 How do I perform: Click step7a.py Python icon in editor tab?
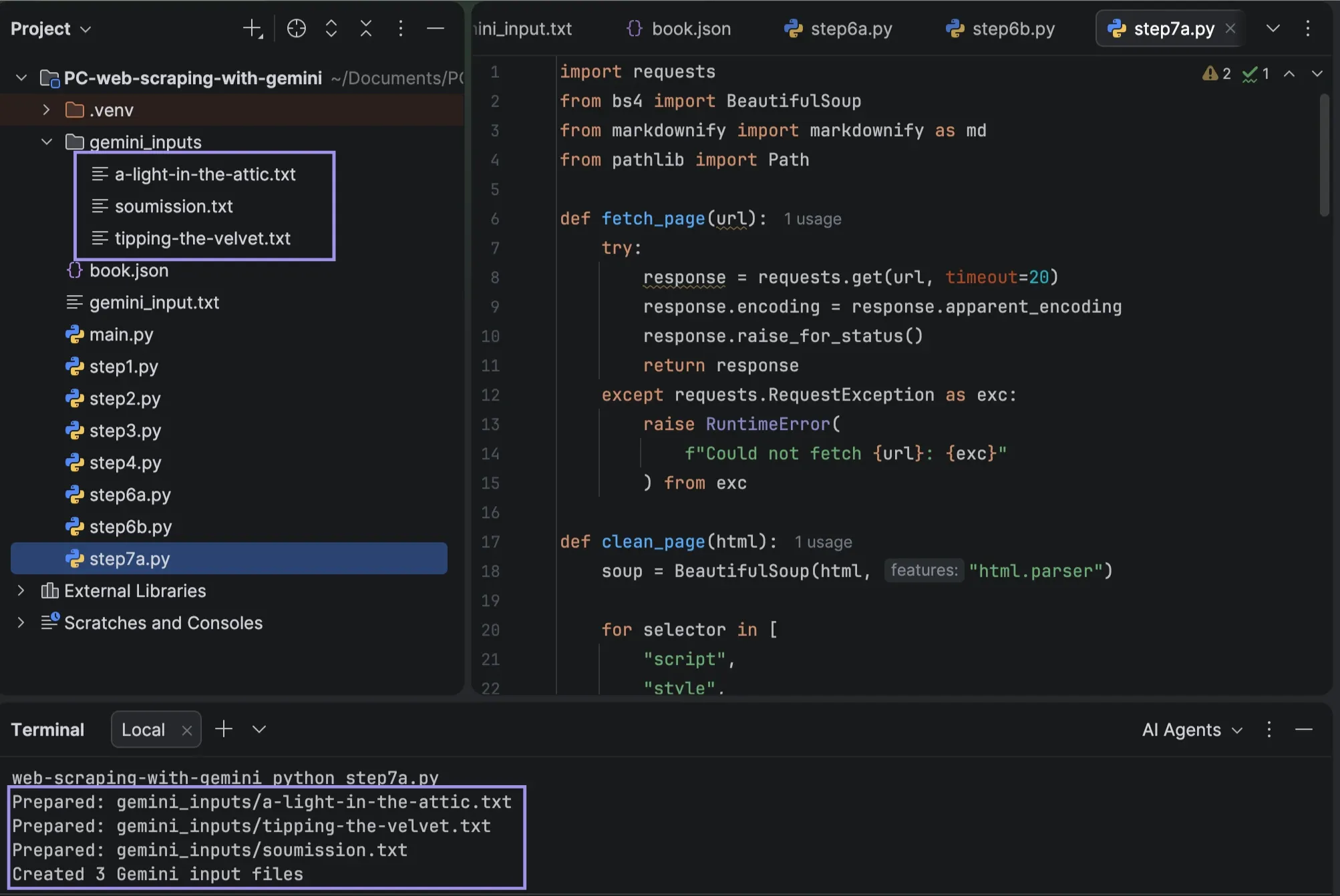tap(1117, 29)
